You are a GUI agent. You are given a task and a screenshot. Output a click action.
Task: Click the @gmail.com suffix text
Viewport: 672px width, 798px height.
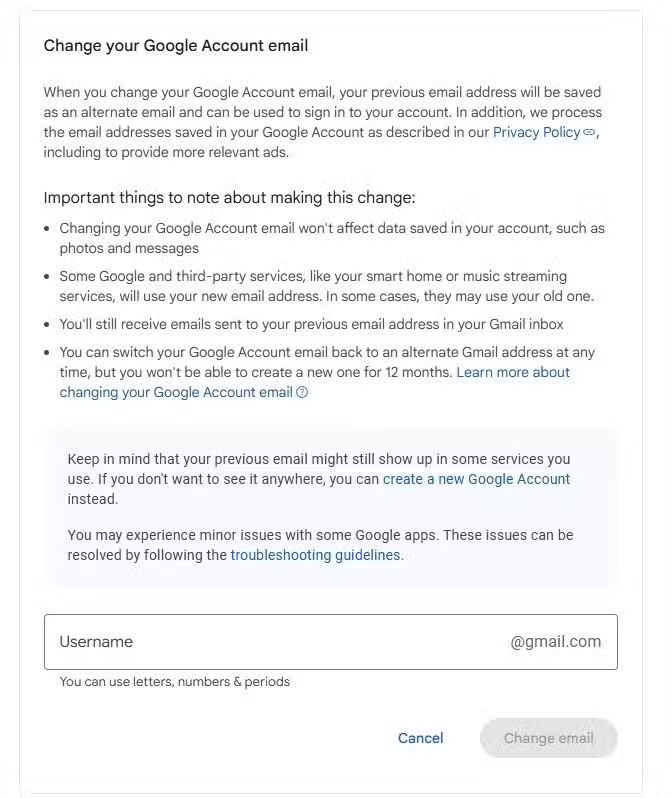pyautogui.click(x=555, y=642)
